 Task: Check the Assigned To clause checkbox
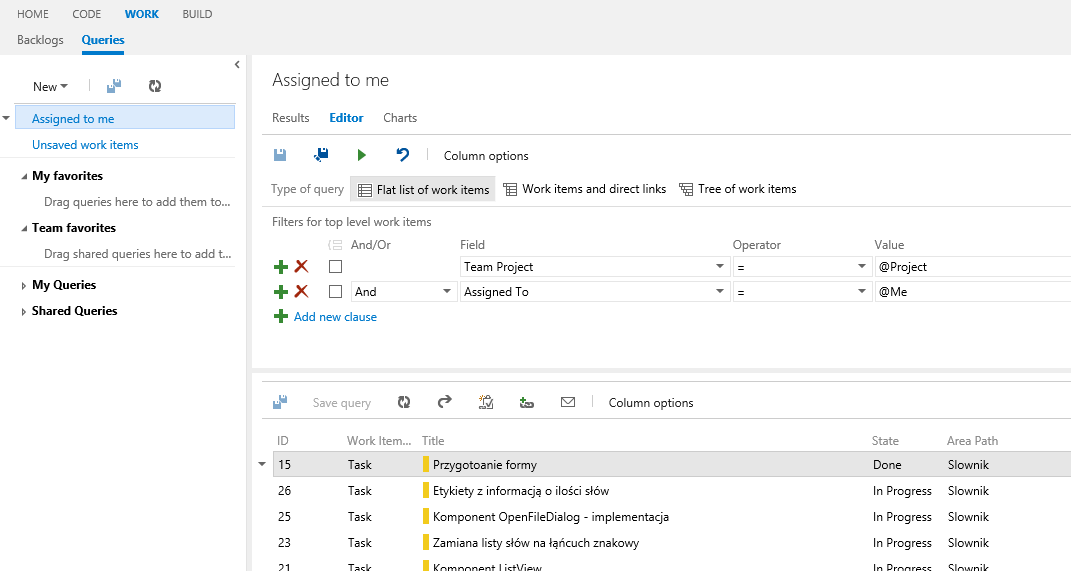coord(336,292)
